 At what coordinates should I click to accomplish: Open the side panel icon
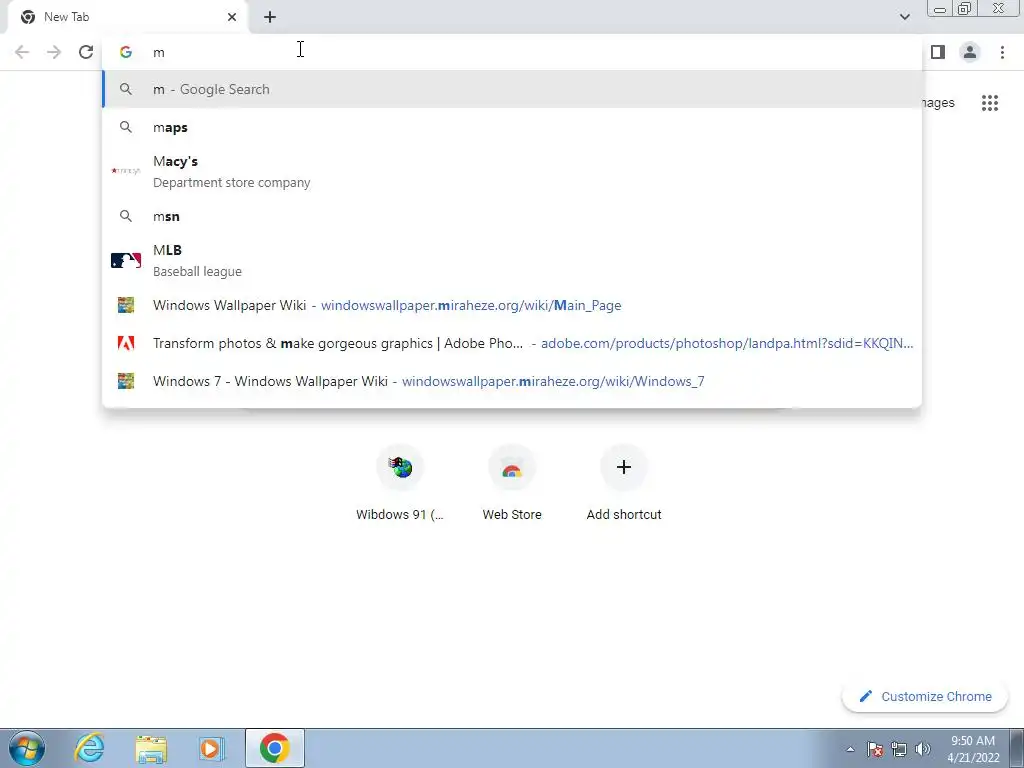click(938, 52)
